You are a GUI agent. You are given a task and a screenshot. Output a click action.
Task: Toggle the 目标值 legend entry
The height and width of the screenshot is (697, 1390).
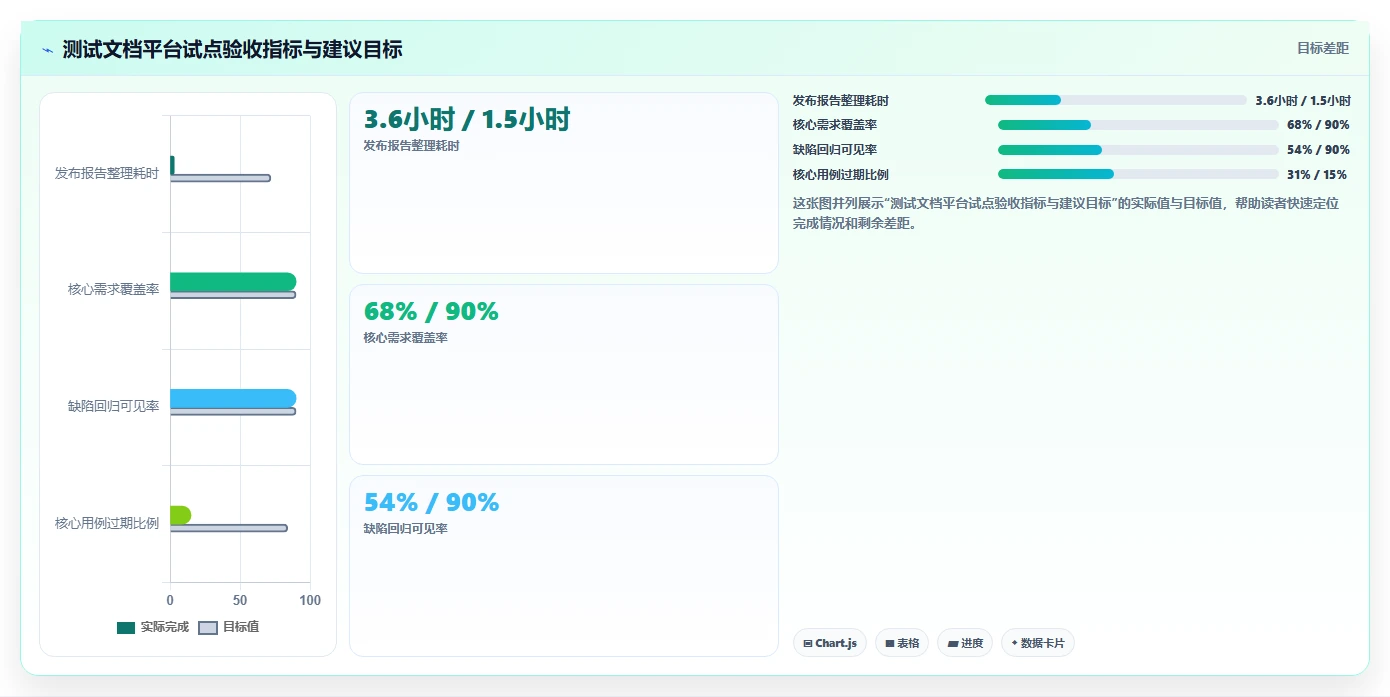click(229, 627)
